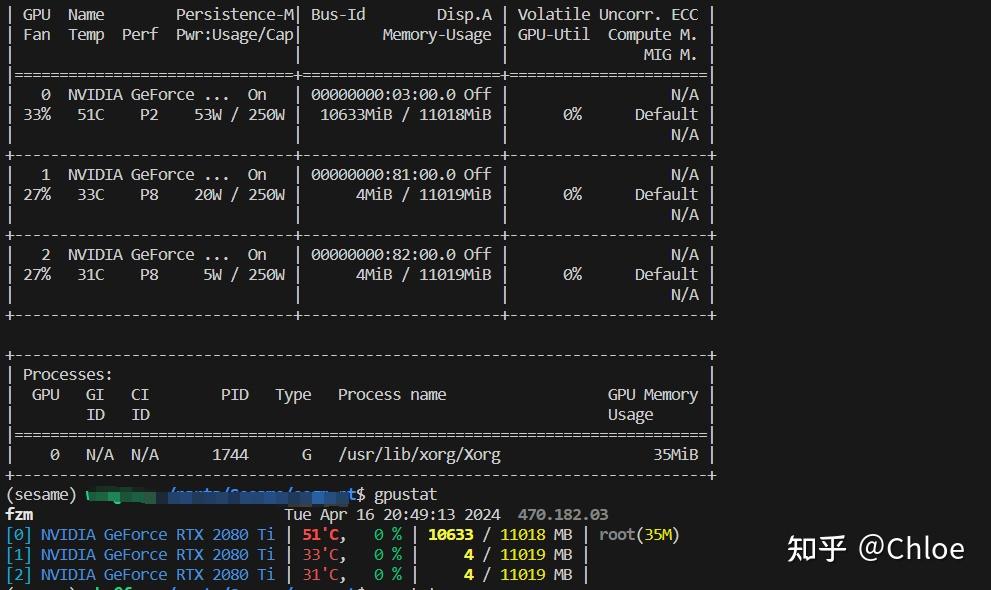Click driver version 470.182.03

pos(565,513)
